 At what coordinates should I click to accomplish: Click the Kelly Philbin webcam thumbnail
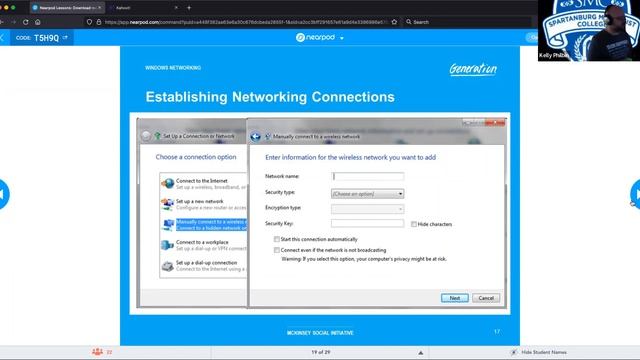tap(589, 31)
